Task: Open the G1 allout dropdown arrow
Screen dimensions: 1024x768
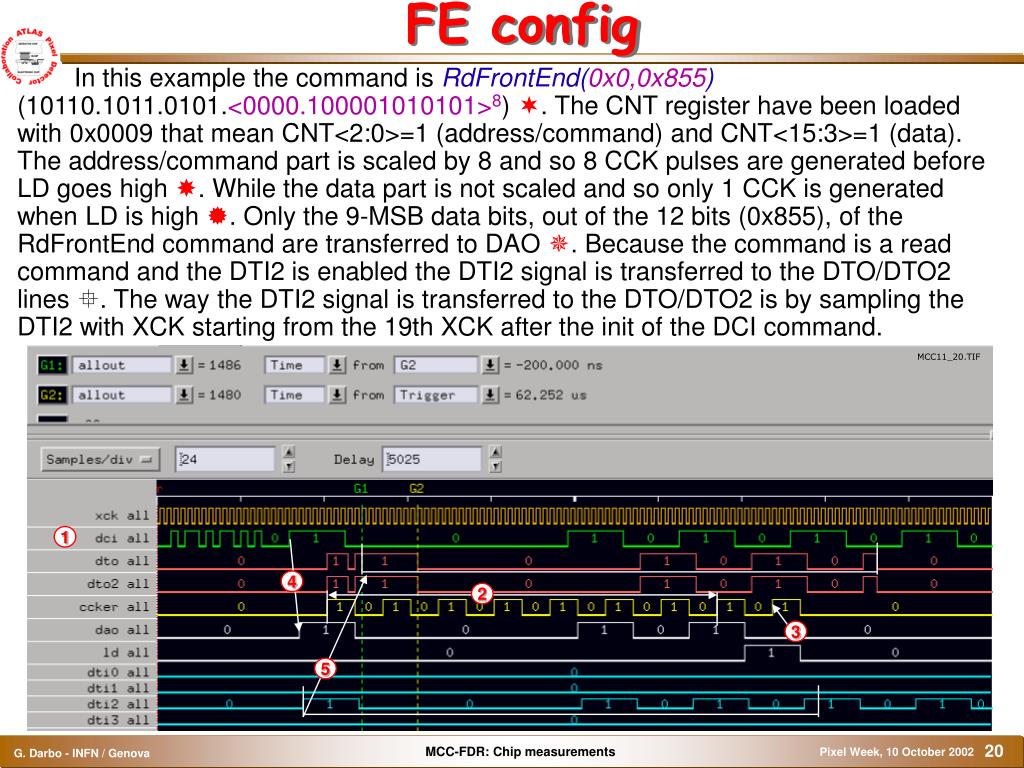Action: coord(184,365)
